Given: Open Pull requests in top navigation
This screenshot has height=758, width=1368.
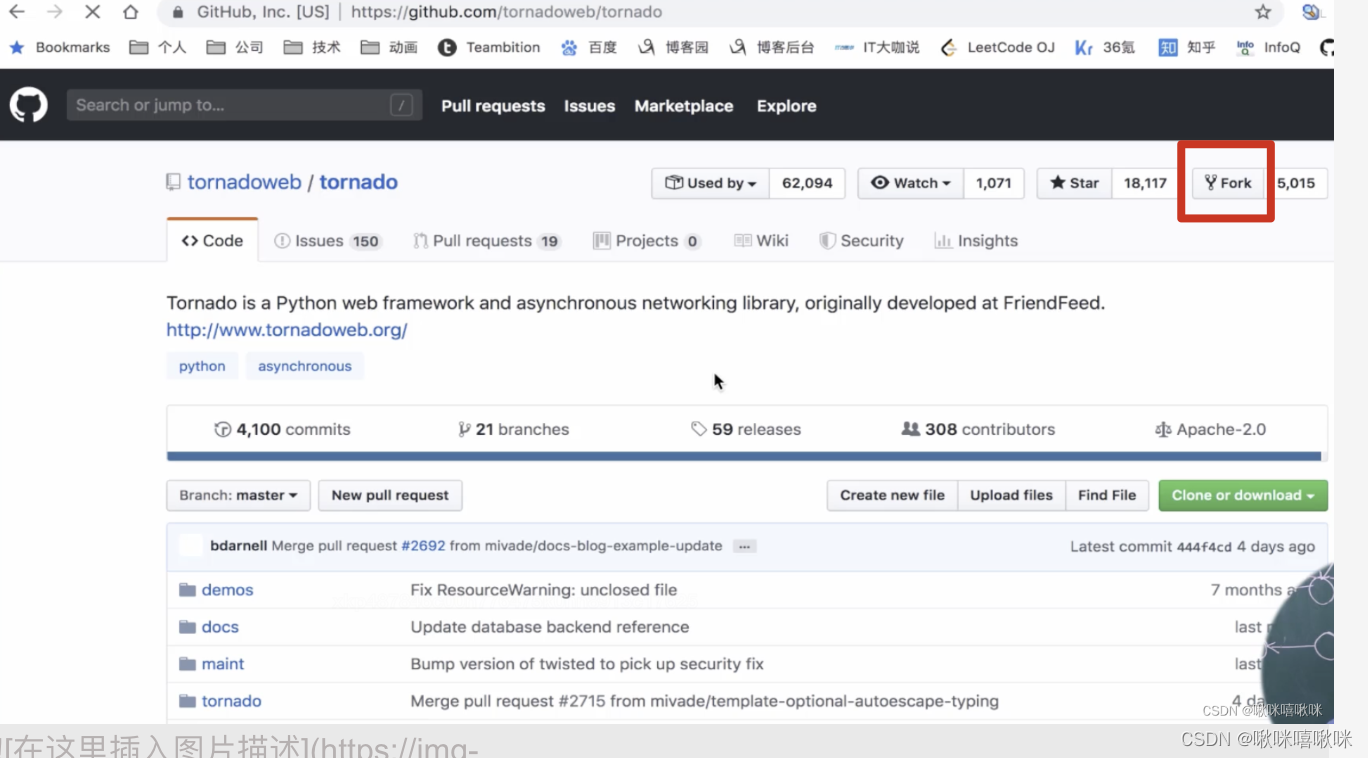Looking at the screenshot, I should pyautogui.click(x=493, y=106).
